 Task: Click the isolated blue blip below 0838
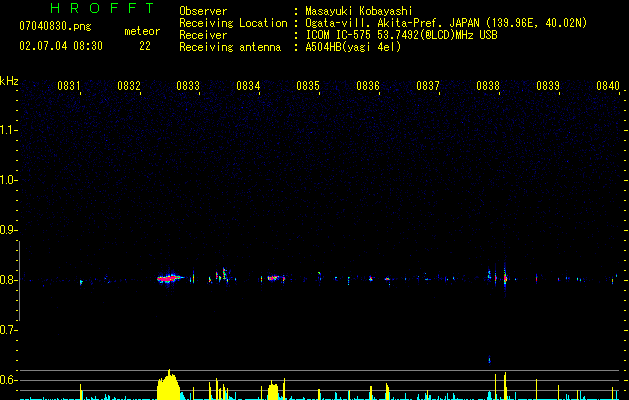point(489,359)
